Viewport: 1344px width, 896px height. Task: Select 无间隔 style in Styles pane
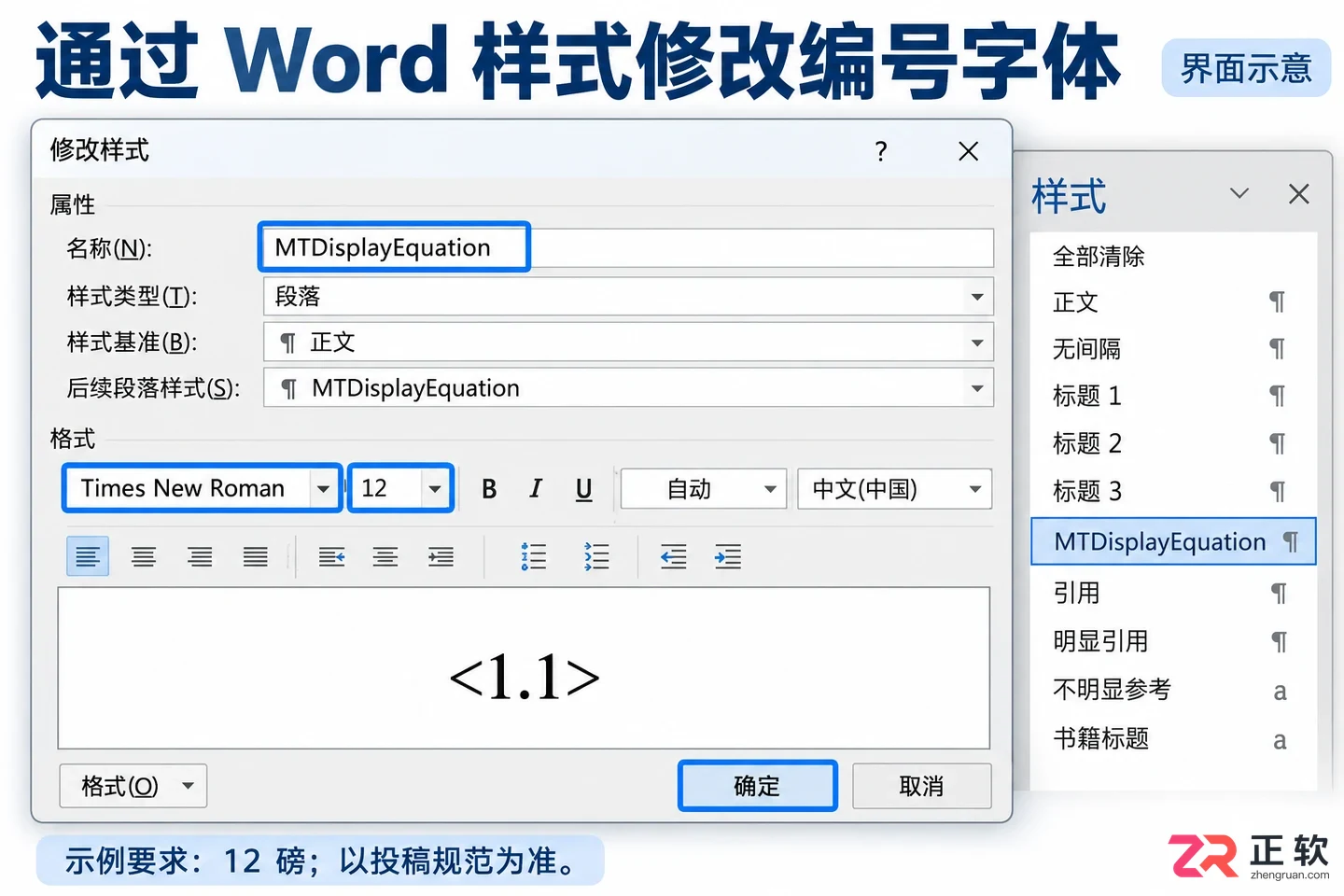tap(1173, 349)
